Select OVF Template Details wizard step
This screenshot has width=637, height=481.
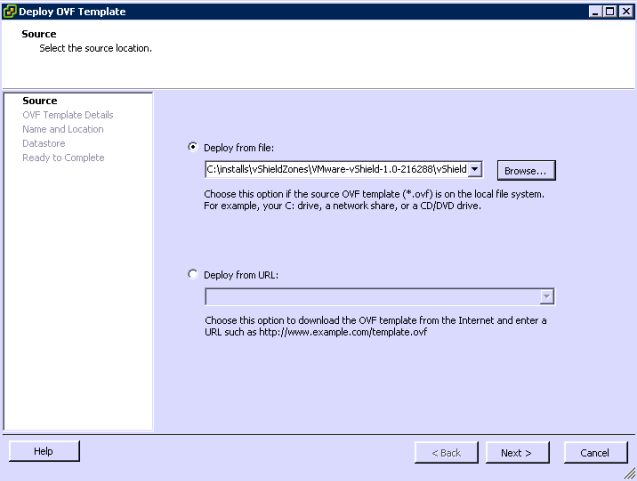tap(67, 115)
